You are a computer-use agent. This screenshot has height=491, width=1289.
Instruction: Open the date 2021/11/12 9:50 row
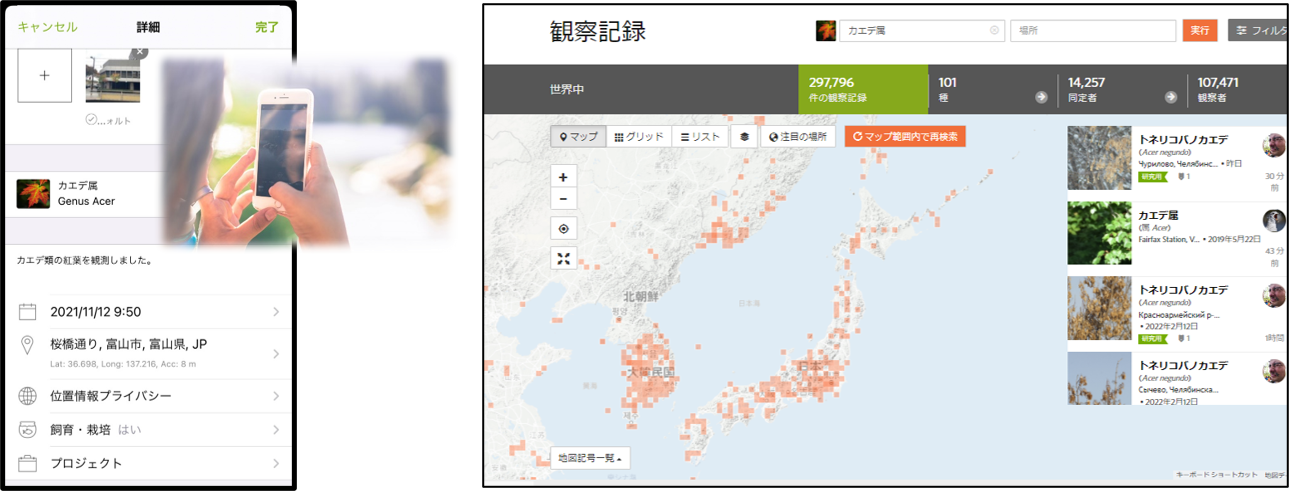point(150,313)
